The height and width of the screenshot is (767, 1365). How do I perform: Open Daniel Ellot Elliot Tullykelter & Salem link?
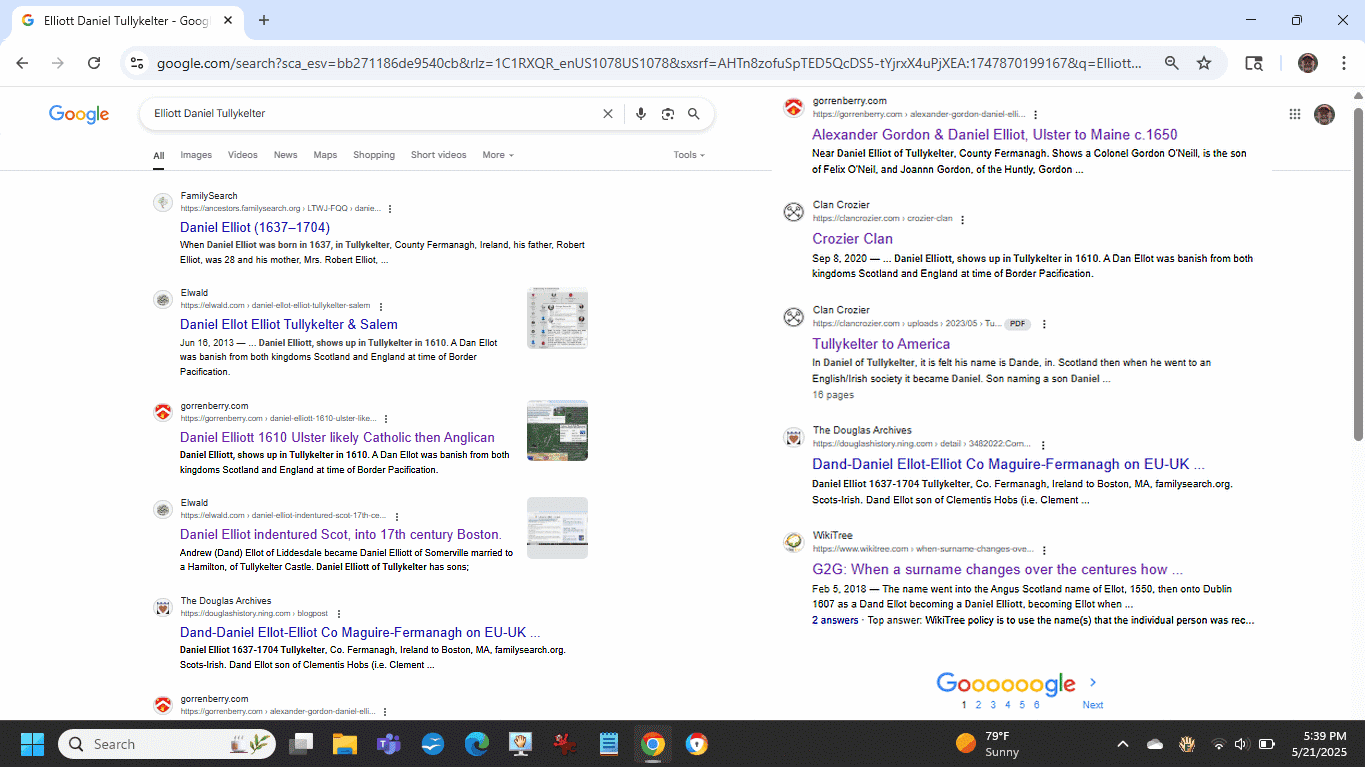(x=289, y=324)
